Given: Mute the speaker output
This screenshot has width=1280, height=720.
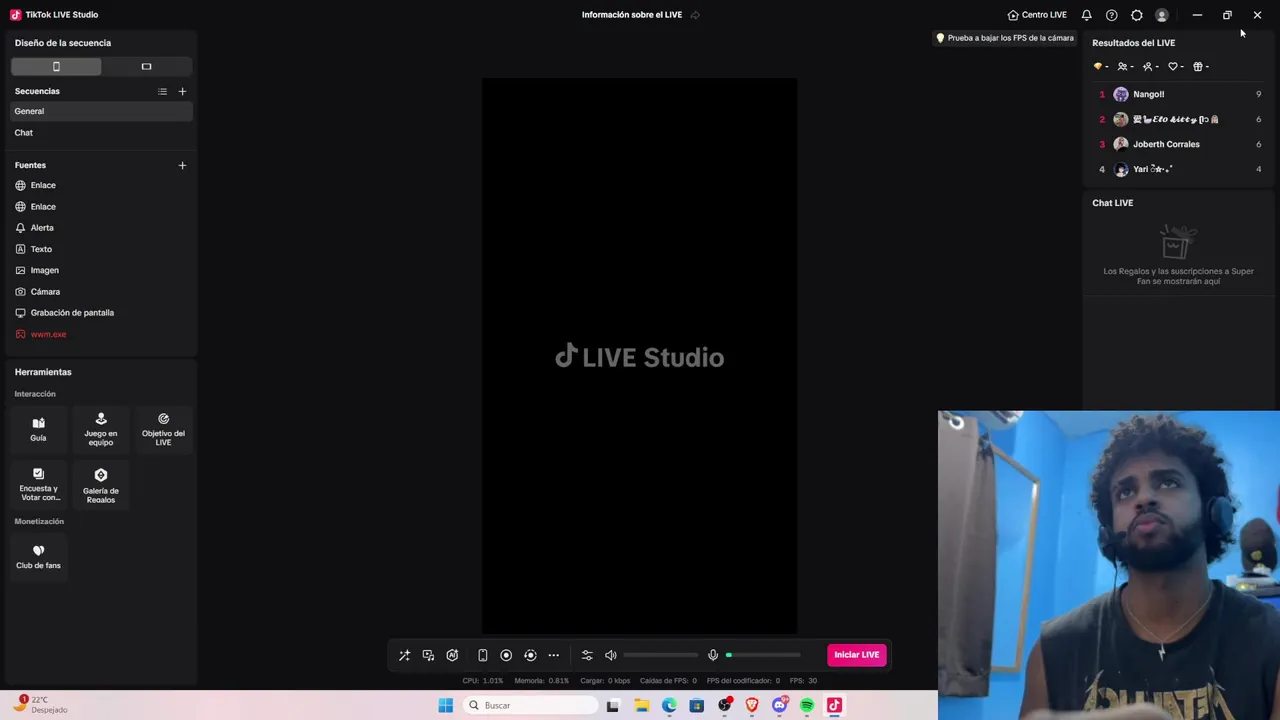Looking at the screenshot, I should 611,655.
